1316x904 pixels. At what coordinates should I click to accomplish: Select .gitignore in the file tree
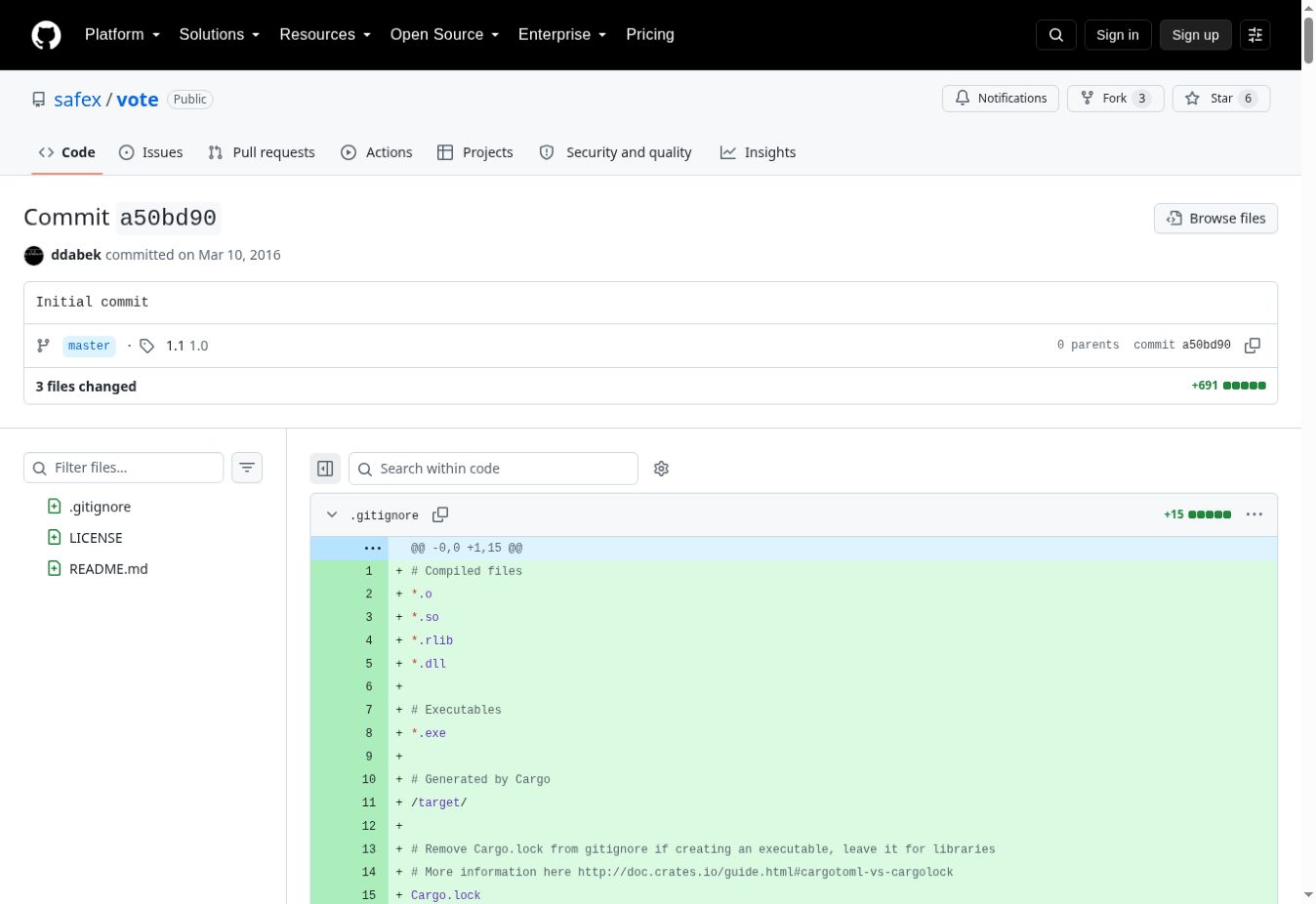click(100, 507)
